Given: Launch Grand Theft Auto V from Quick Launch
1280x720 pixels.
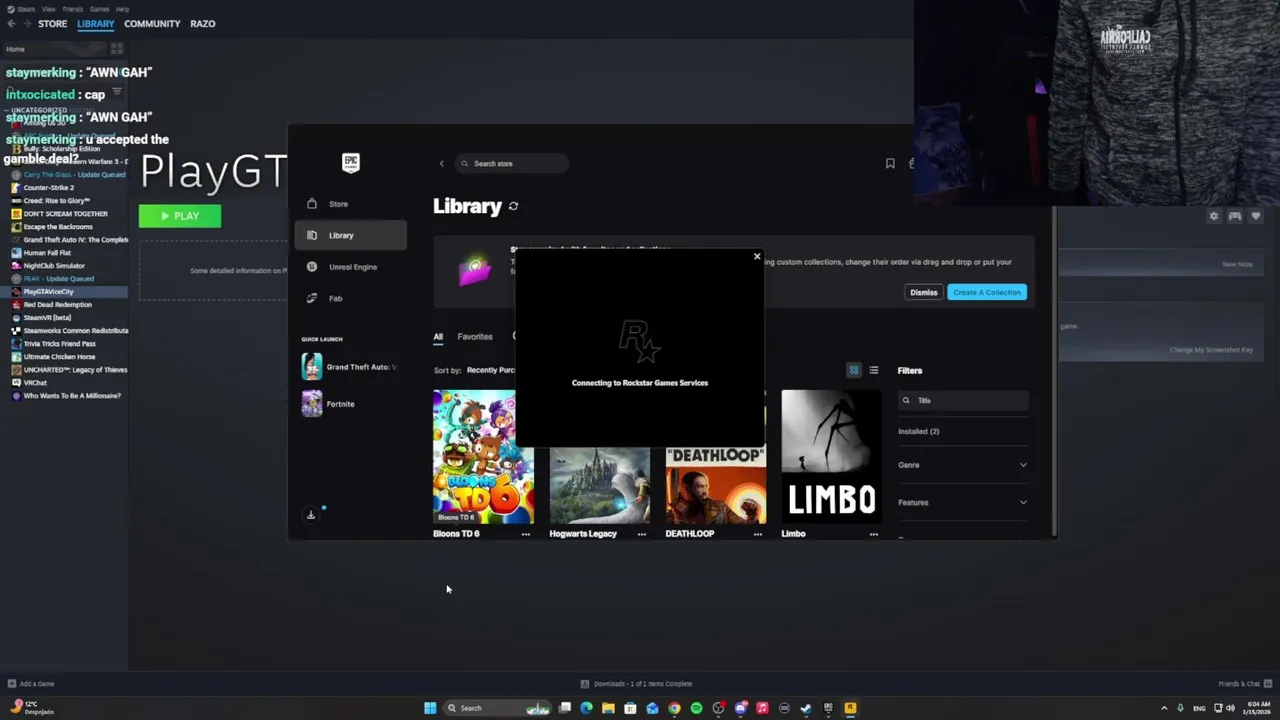Looking at the screenshot, I should 350,367.
